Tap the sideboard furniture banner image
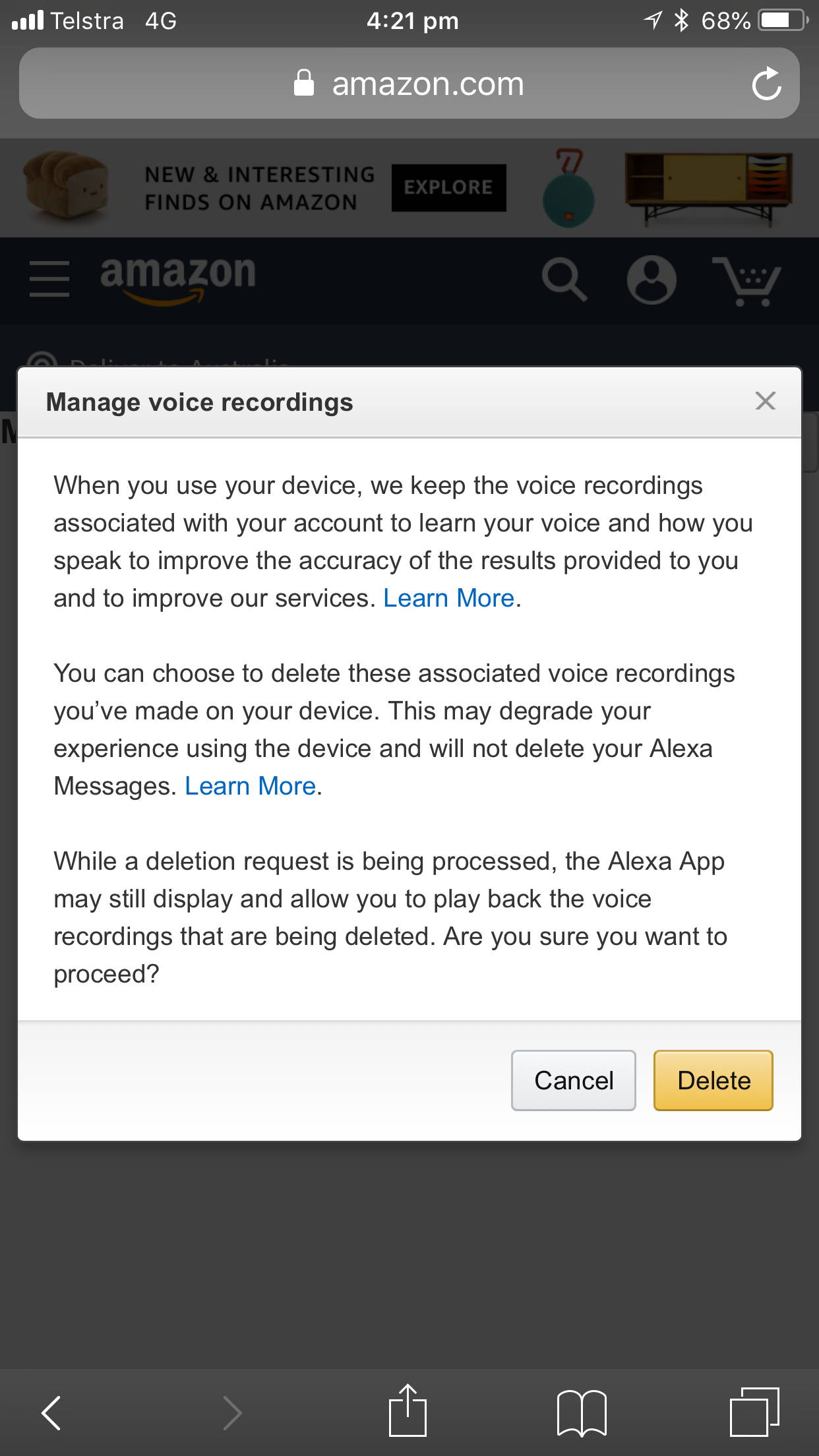 (708, 189)
